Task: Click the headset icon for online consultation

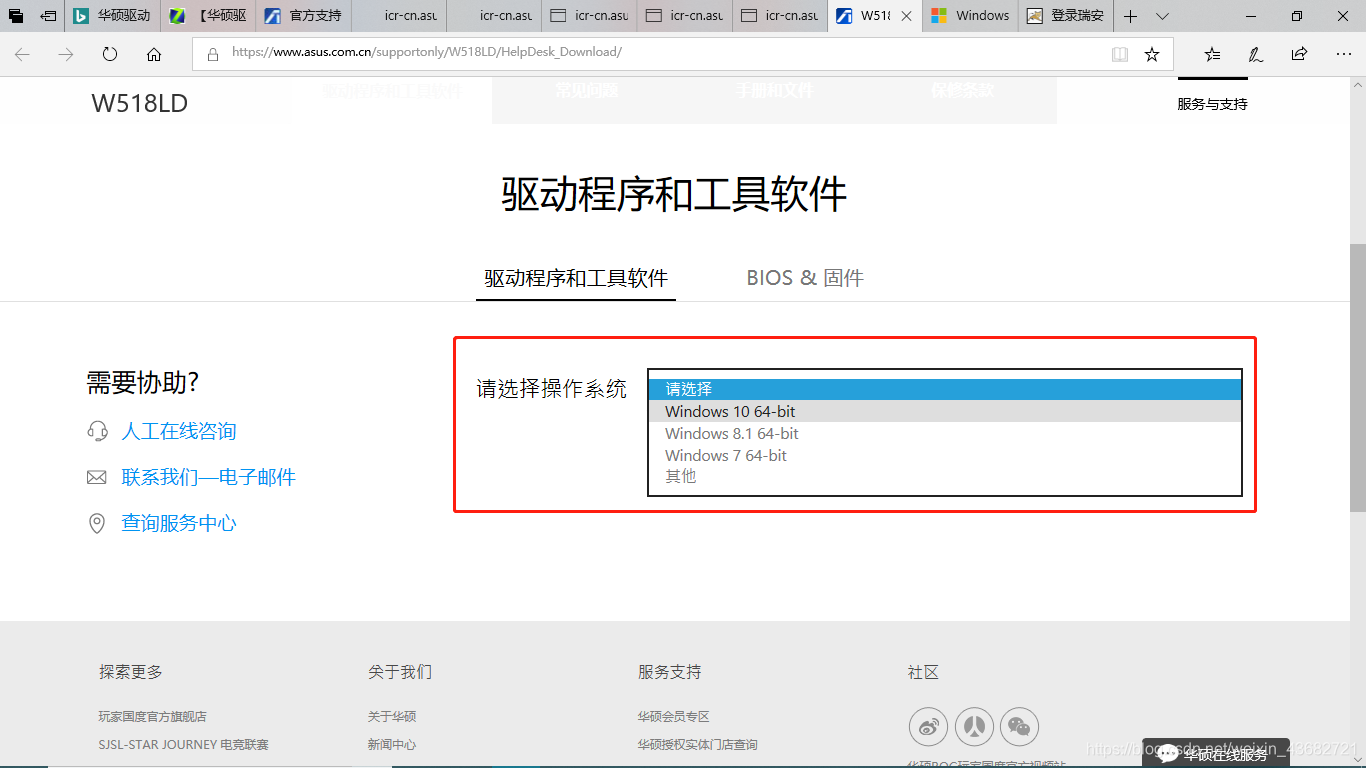Action: [x=97, y=431]
